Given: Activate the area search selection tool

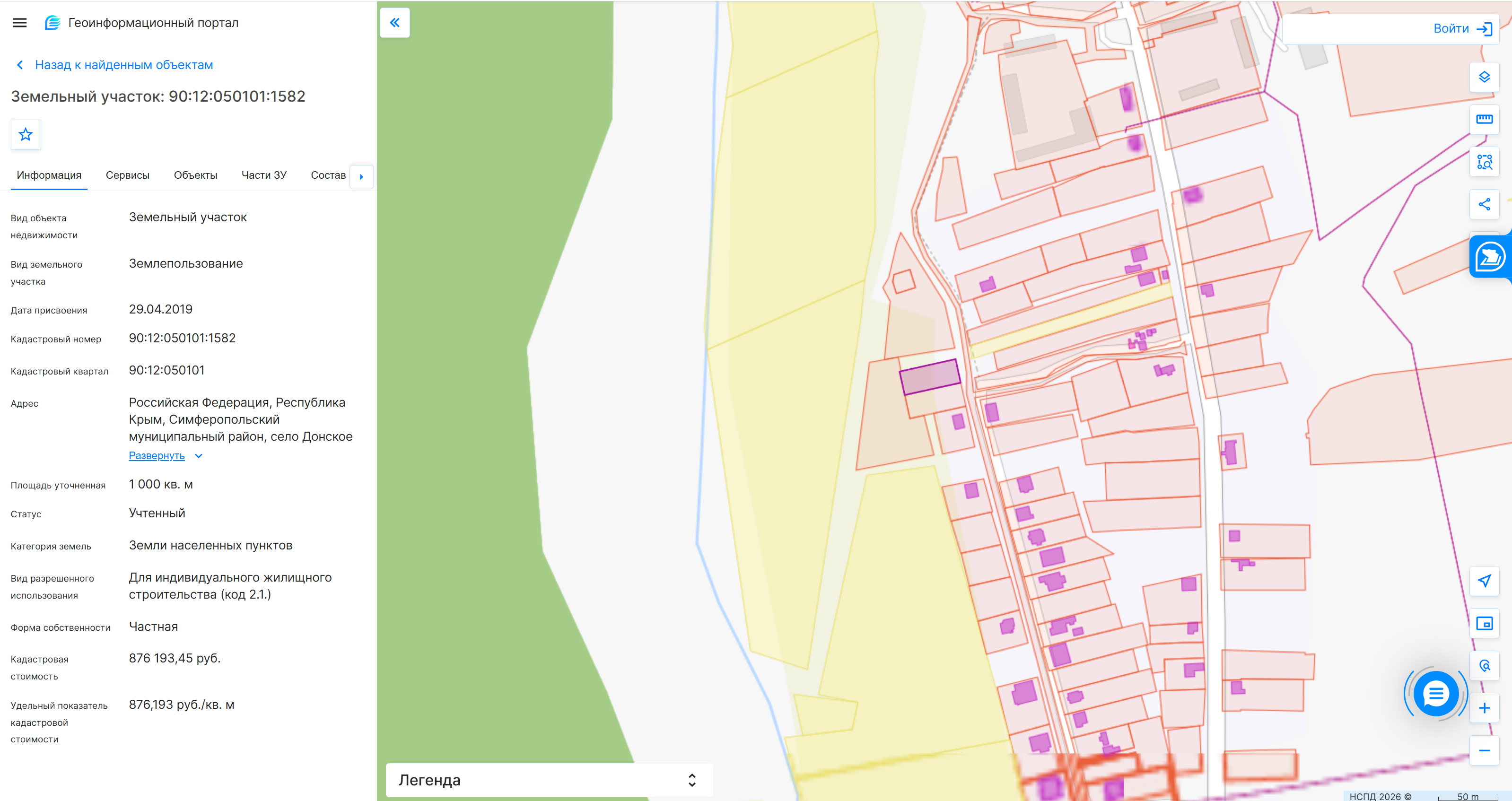Looking at the screenshot, I should [1485, 162].
